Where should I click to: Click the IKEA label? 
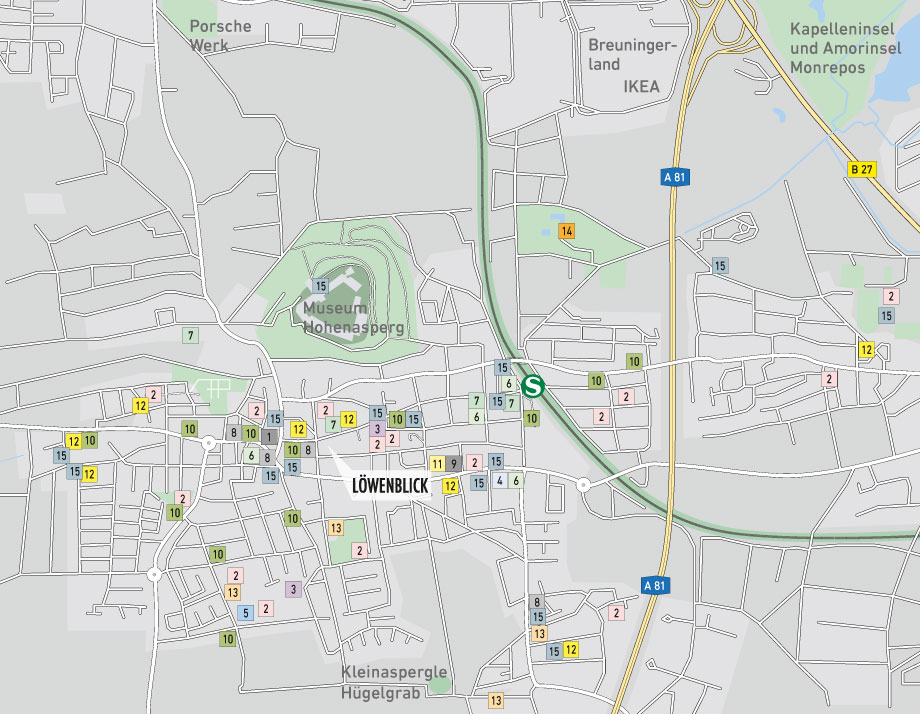641,87
